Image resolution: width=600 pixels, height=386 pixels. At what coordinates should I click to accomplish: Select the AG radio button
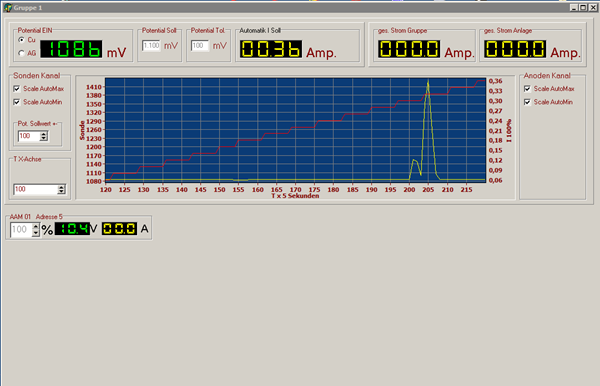coord(21,53)
